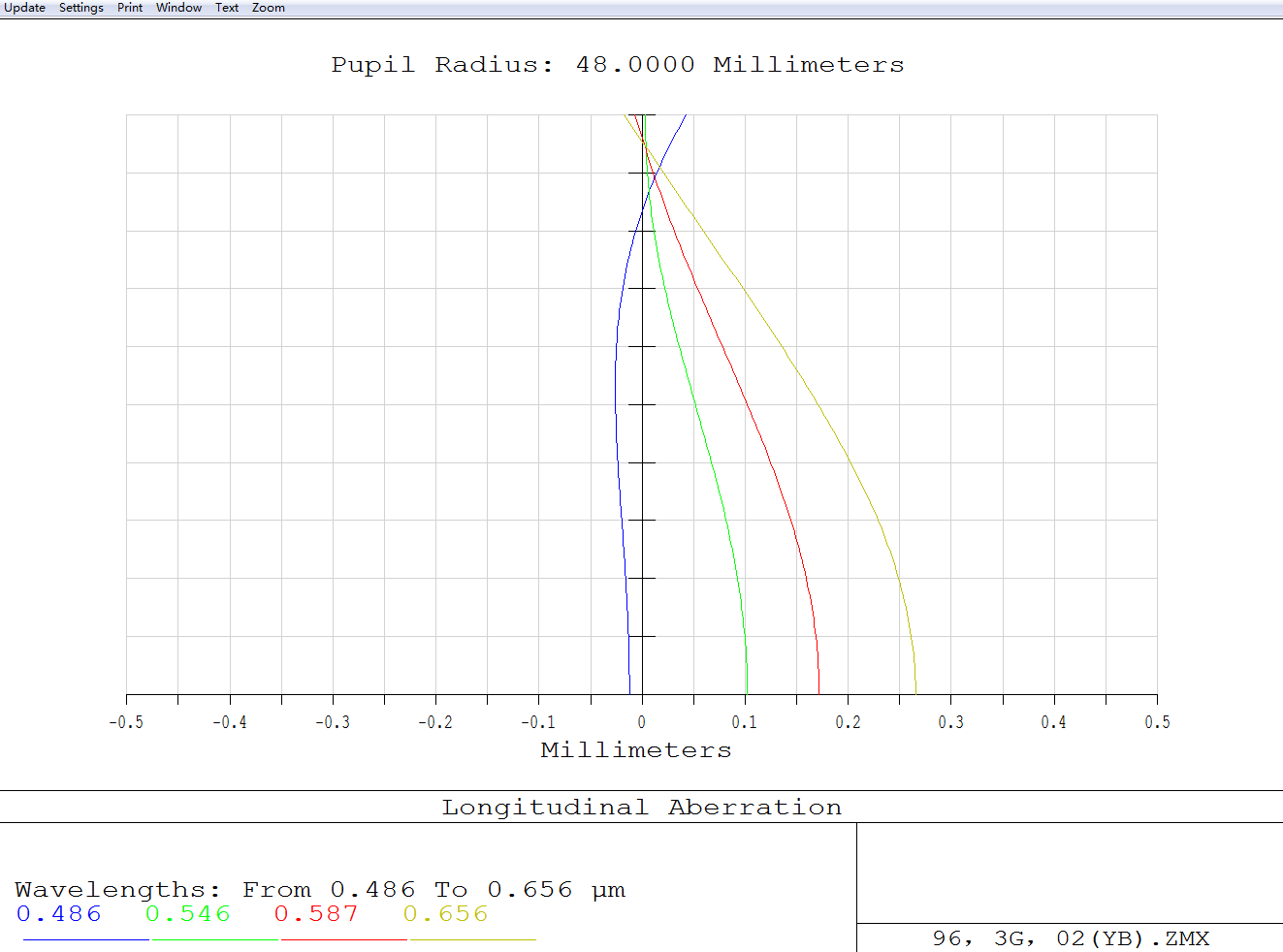Image resolution: width=1283 pixels, height=952 pixels.
Task: Open the Text menu
Action: point(226,8)
